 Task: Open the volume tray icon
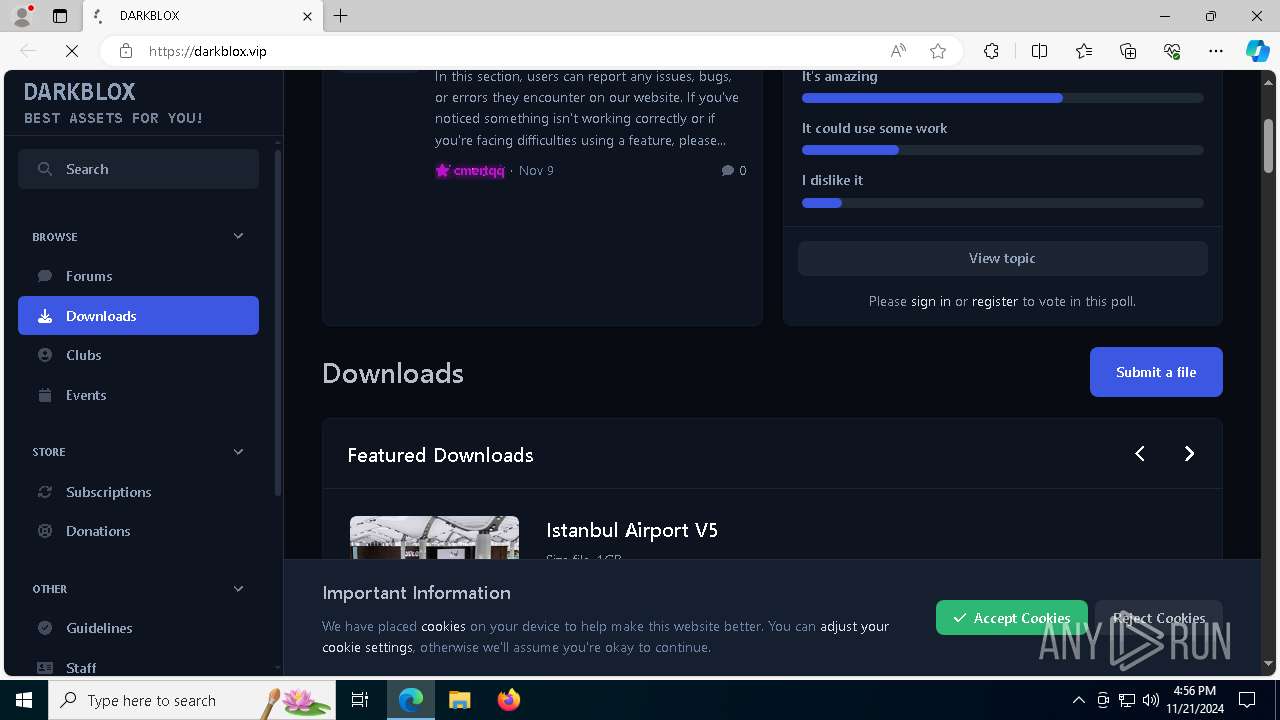click(1151, 700)
